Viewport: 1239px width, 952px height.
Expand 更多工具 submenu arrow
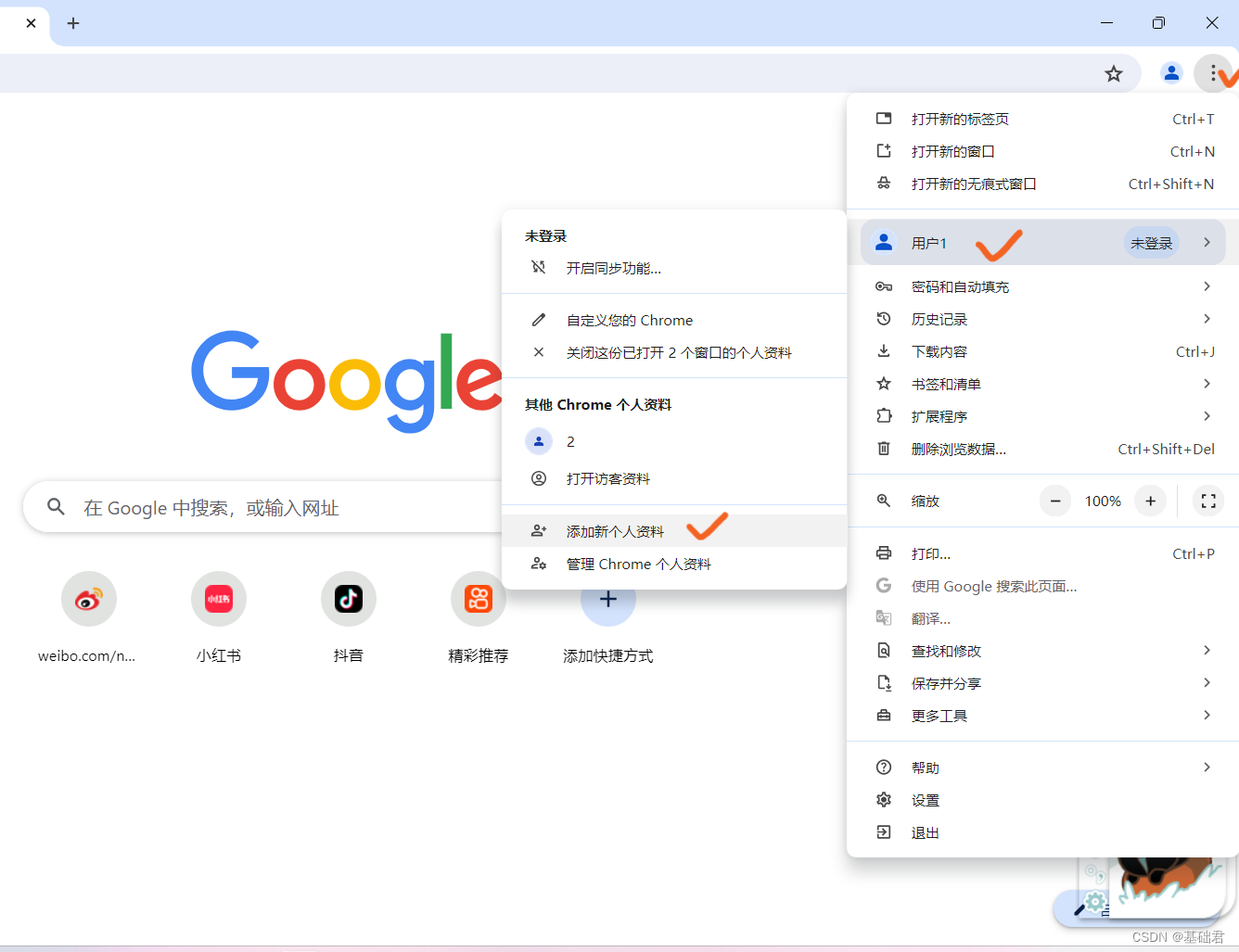click(x=1207, y=715)
